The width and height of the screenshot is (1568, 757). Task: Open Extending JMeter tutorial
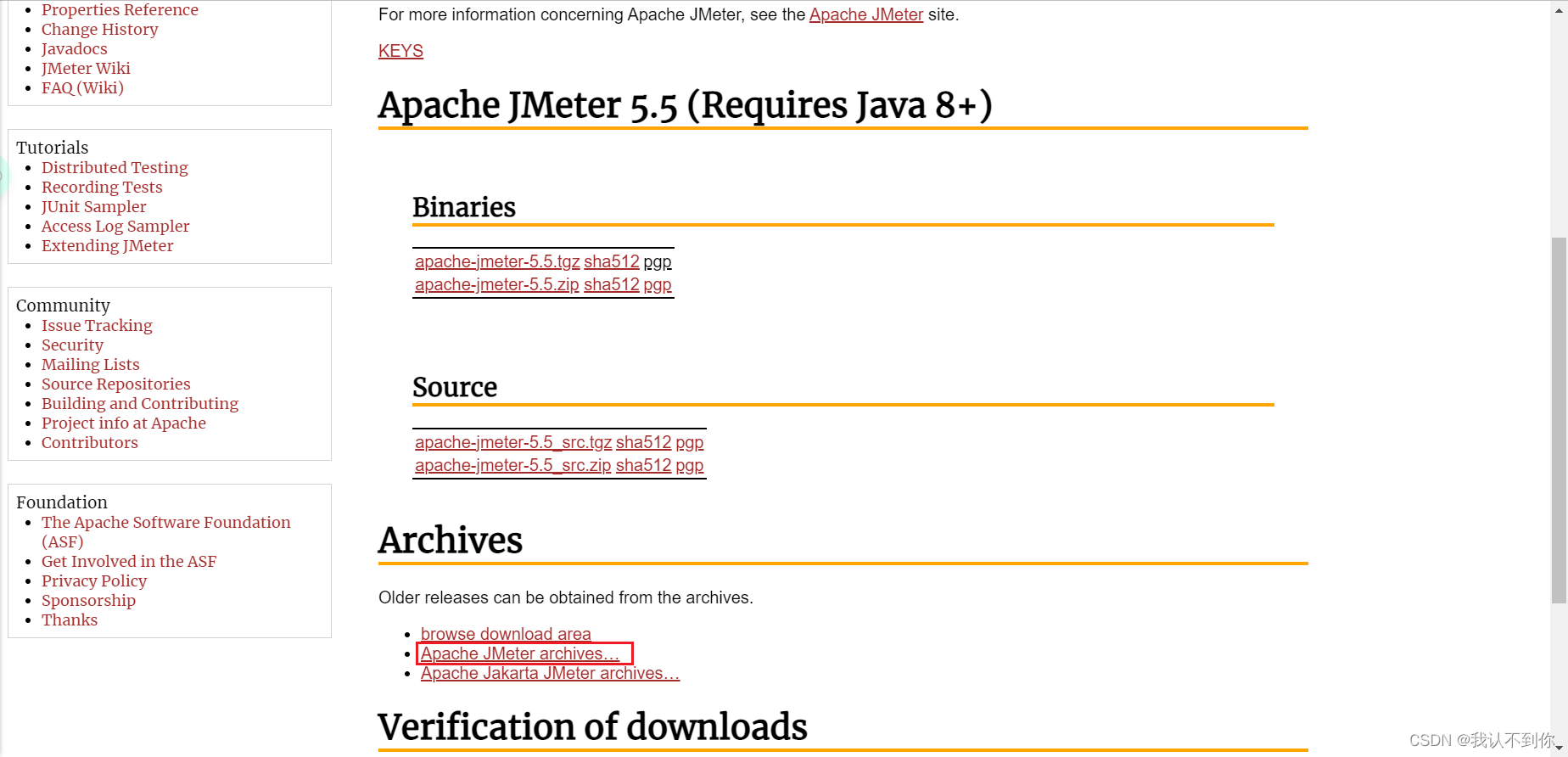107,245
